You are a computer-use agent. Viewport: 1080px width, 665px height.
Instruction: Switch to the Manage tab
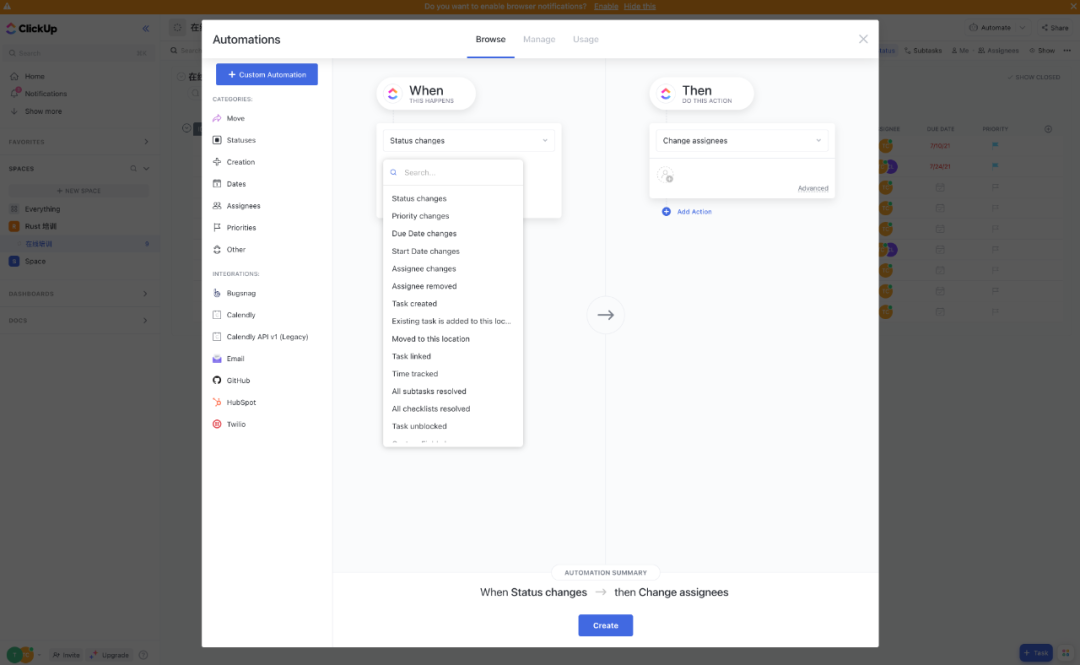[539, 40]
